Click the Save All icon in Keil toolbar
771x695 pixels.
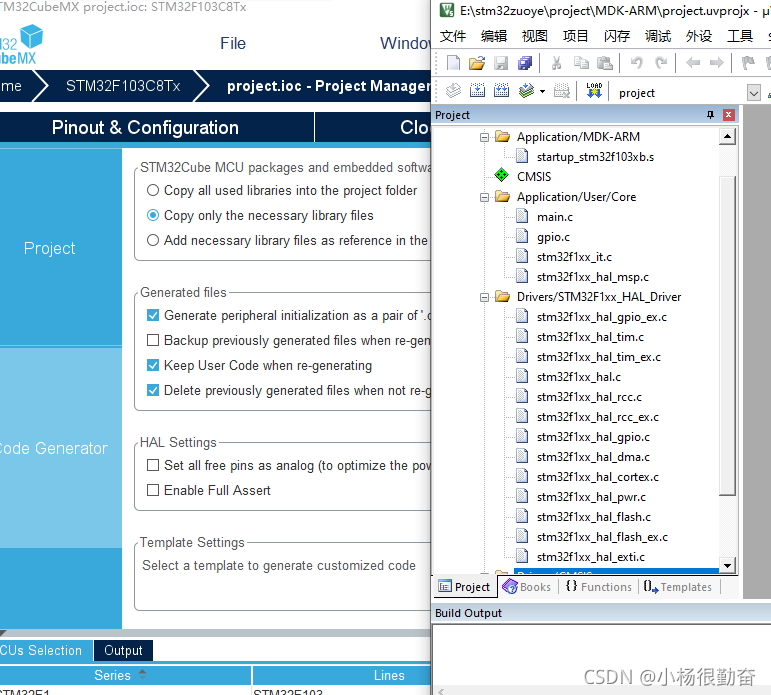[525, 63]
